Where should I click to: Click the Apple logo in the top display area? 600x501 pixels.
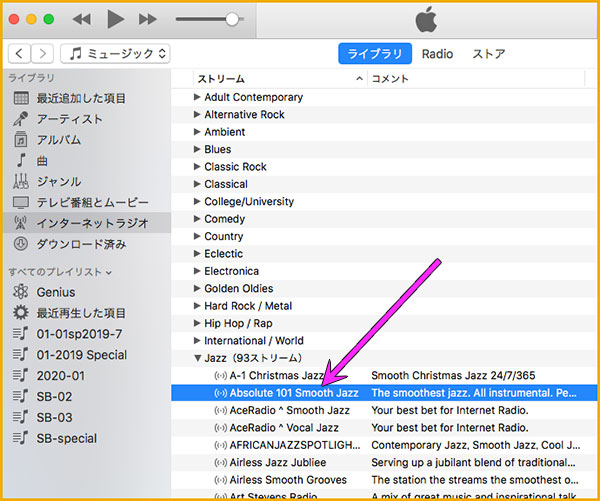click(426, 19)
